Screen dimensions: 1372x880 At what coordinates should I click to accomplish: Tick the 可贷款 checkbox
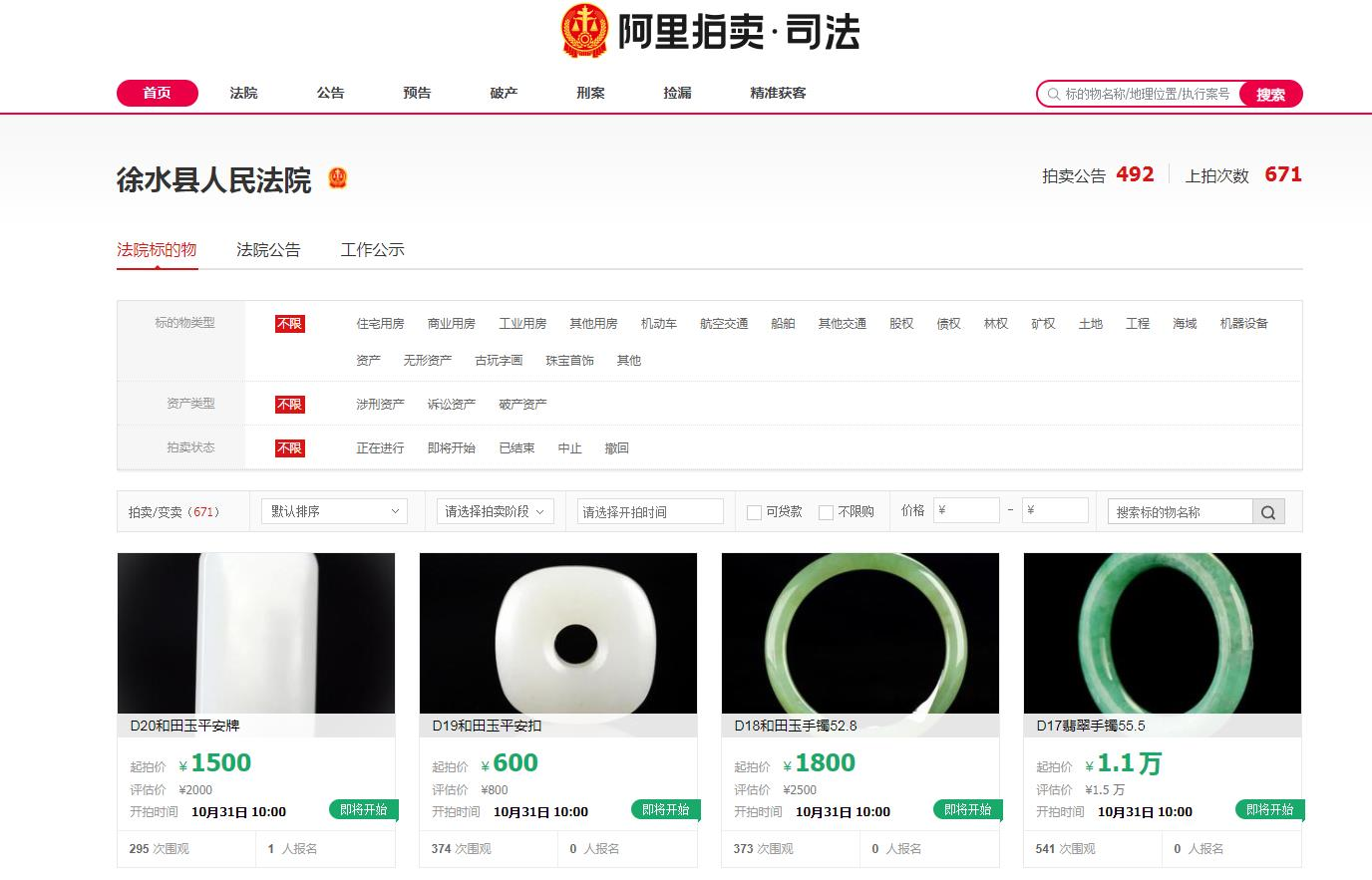pyautogui.click(x=754, y=512)
